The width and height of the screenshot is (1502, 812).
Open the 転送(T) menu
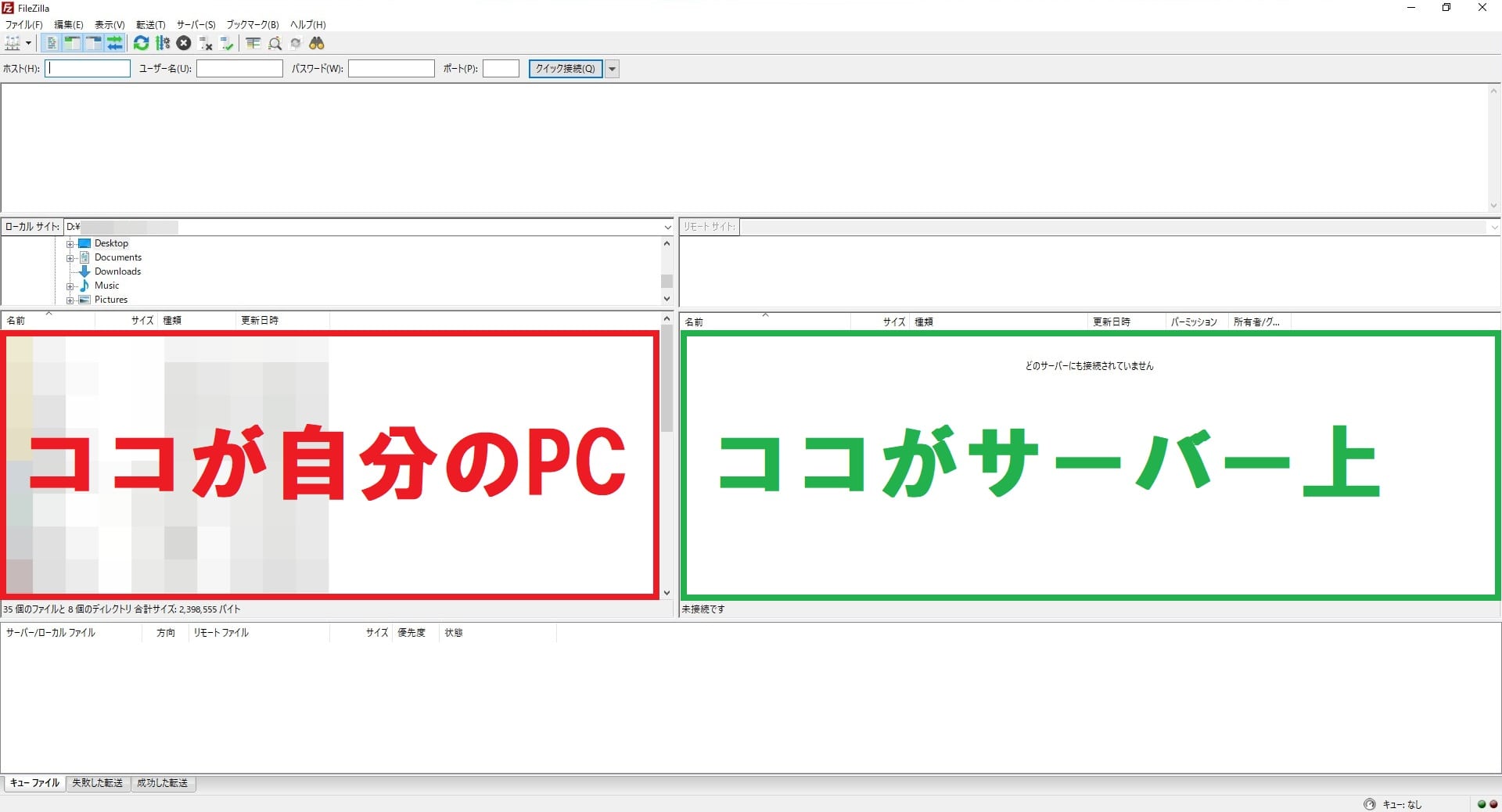(x=150, y=25)
